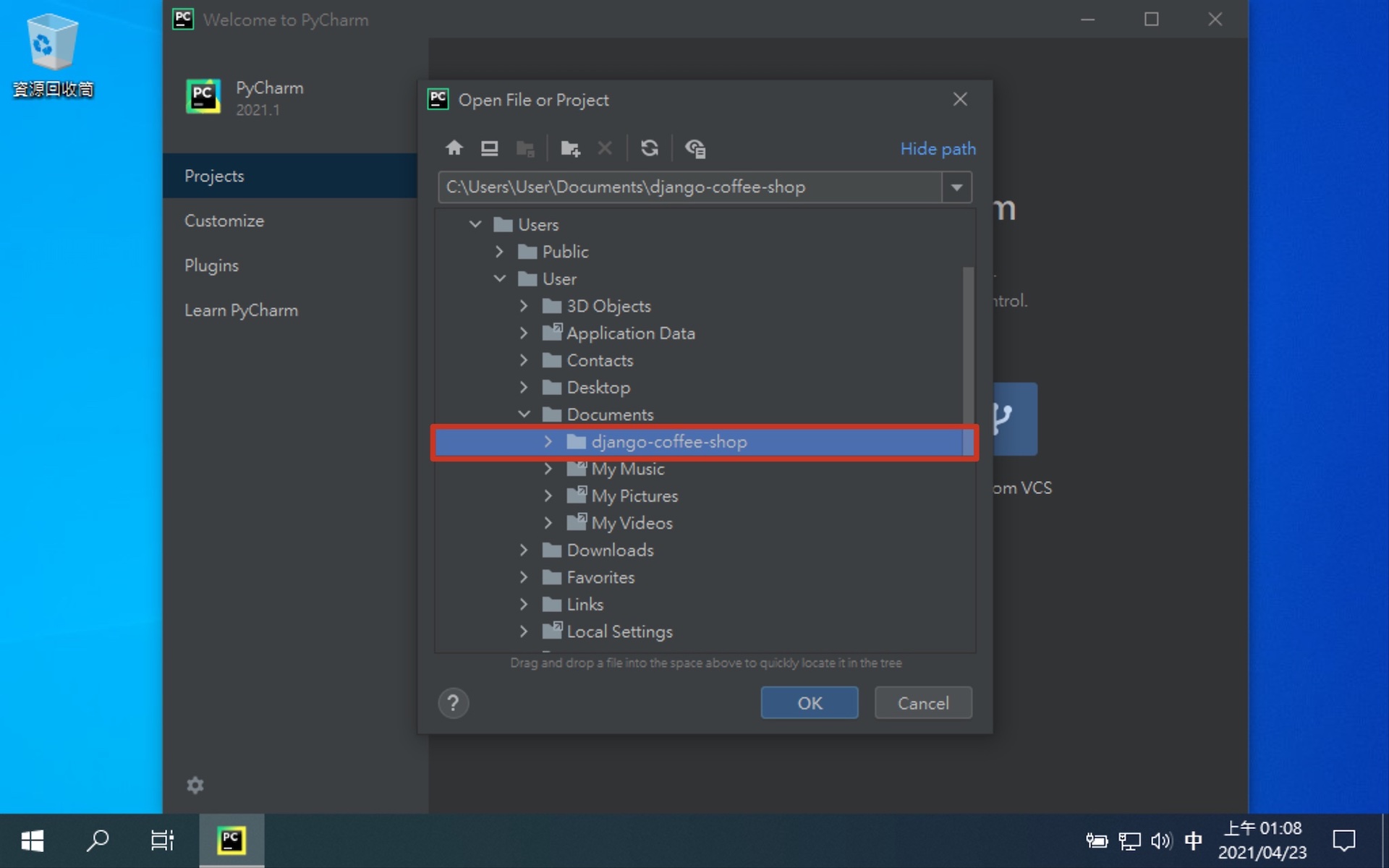This screenshot has width=1389, height=868.
Task: Click the Plugins menu item
Action: (210, 265)
